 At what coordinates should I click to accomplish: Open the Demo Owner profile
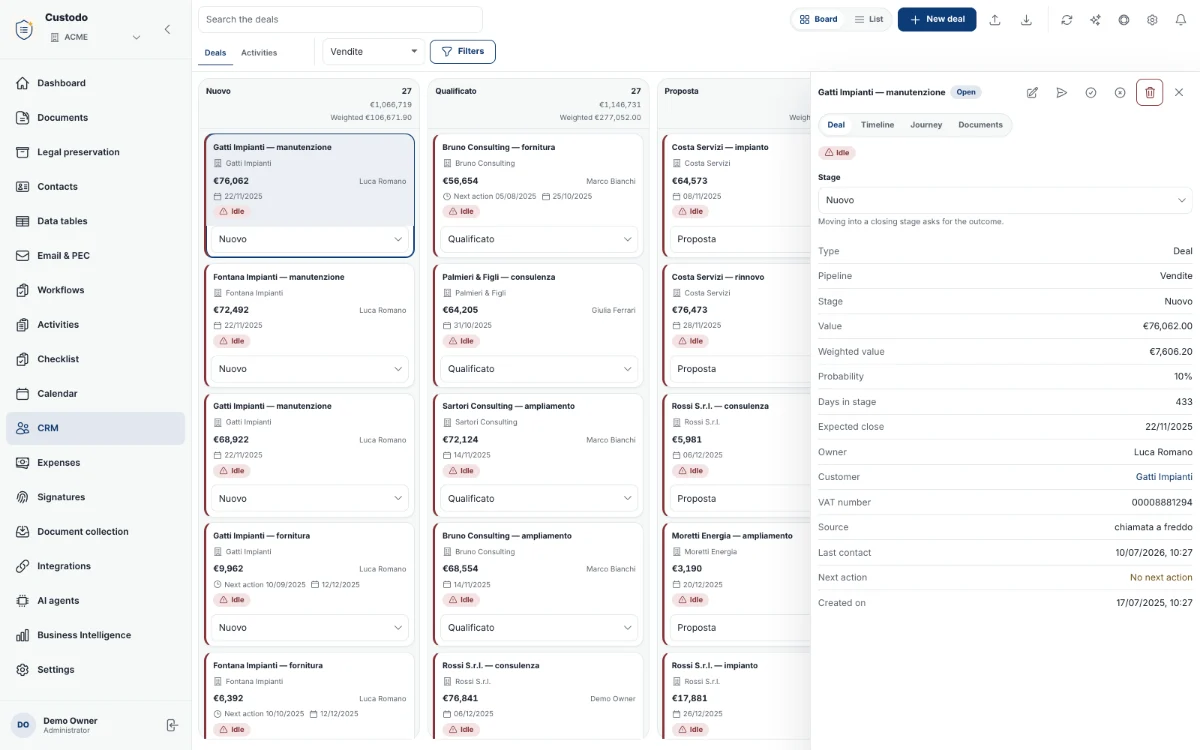[x=70, y=725]
